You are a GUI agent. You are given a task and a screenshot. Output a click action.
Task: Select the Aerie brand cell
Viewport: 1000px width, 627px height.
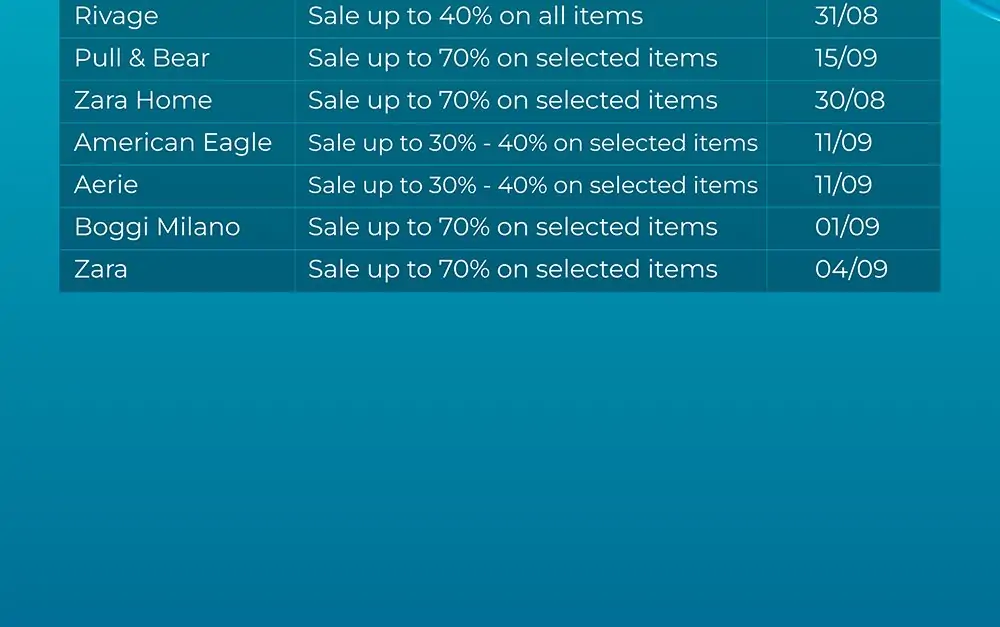(177, 185)
